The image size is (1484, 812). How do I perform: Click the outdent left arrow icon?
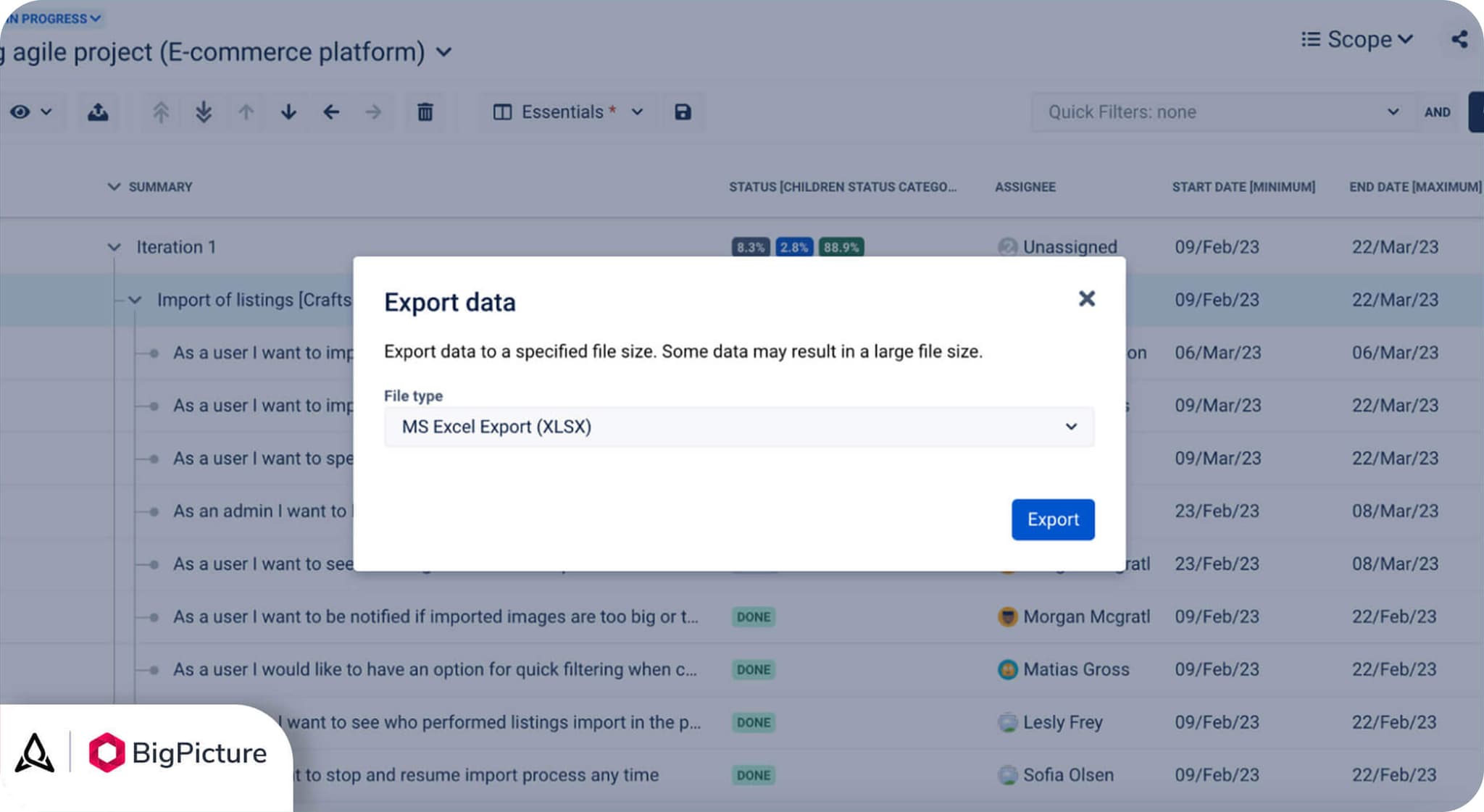331,112
